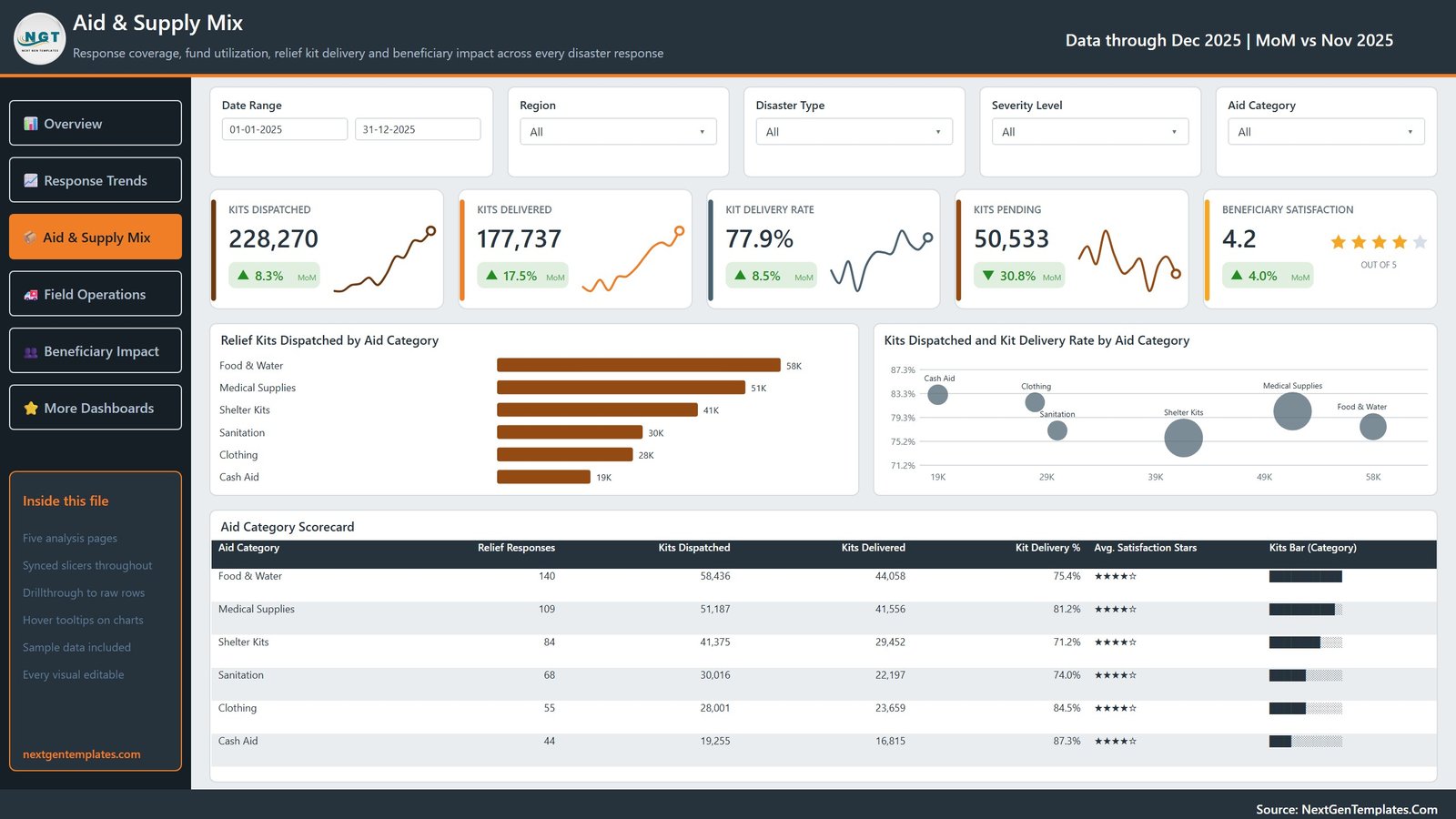Click the Kits Pending sparkline
The height and width of the screenshot is (819, 1456).
tap(1130, 259)
